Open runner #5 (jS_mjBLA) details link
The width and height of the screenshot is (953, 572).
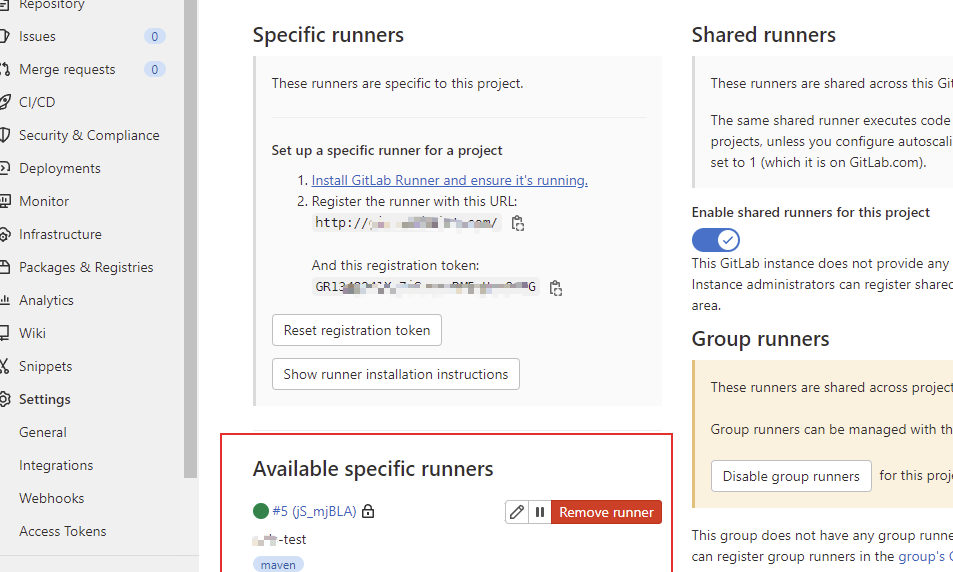[314, 511]
